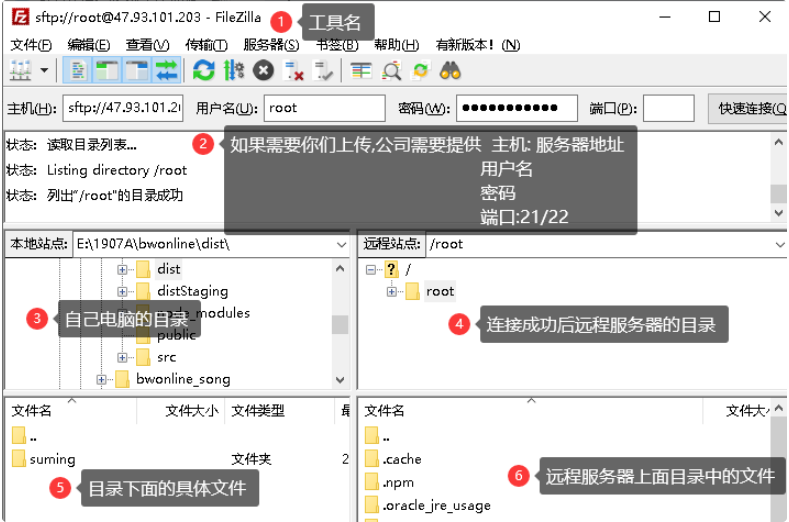Select root folder in remote tree
Image resolution: width=789 pixels, height=522 pixels.
coord(440,291)
